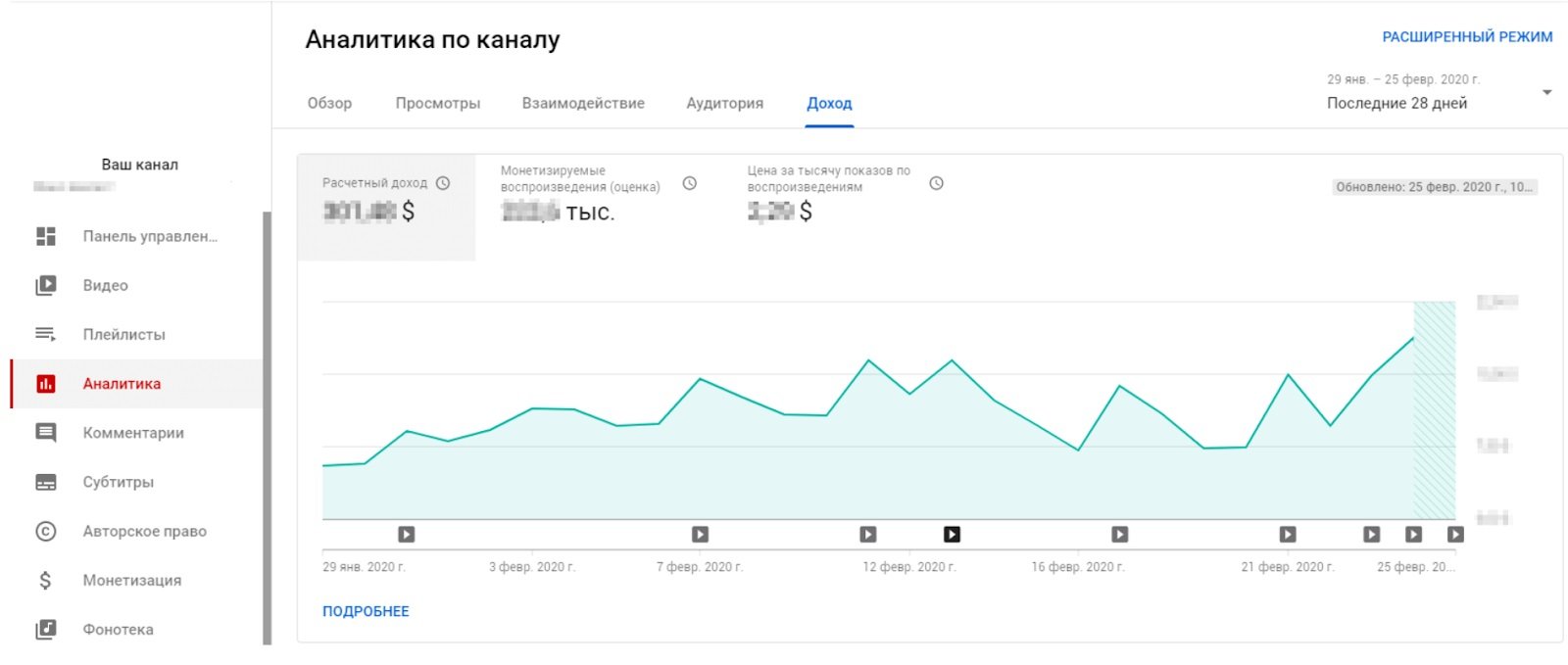Open Монетизация in sidebar
Image resolution: width=1568 pixels, height=665 pixels.
point(137,580)
